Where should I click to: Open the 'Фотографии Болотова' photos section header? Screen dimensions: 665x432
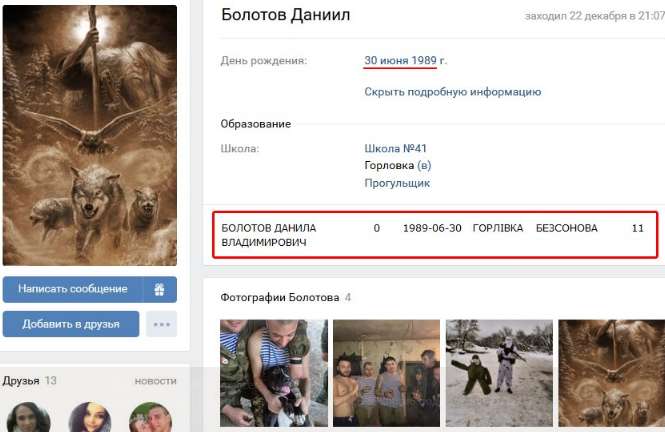tap(279, 297)
